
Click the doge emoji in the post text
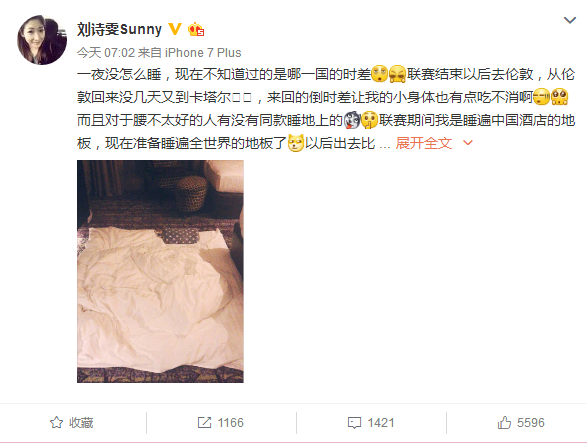click(296, 143)
